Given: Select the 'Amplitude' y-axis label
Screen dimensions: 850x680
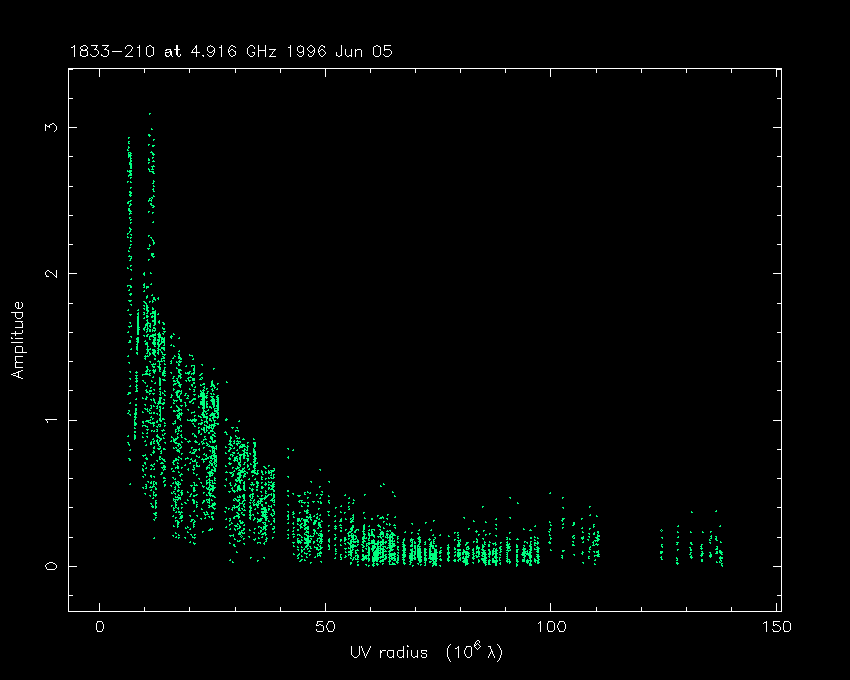Looking at the screenshot, I should tap(17, 340).
